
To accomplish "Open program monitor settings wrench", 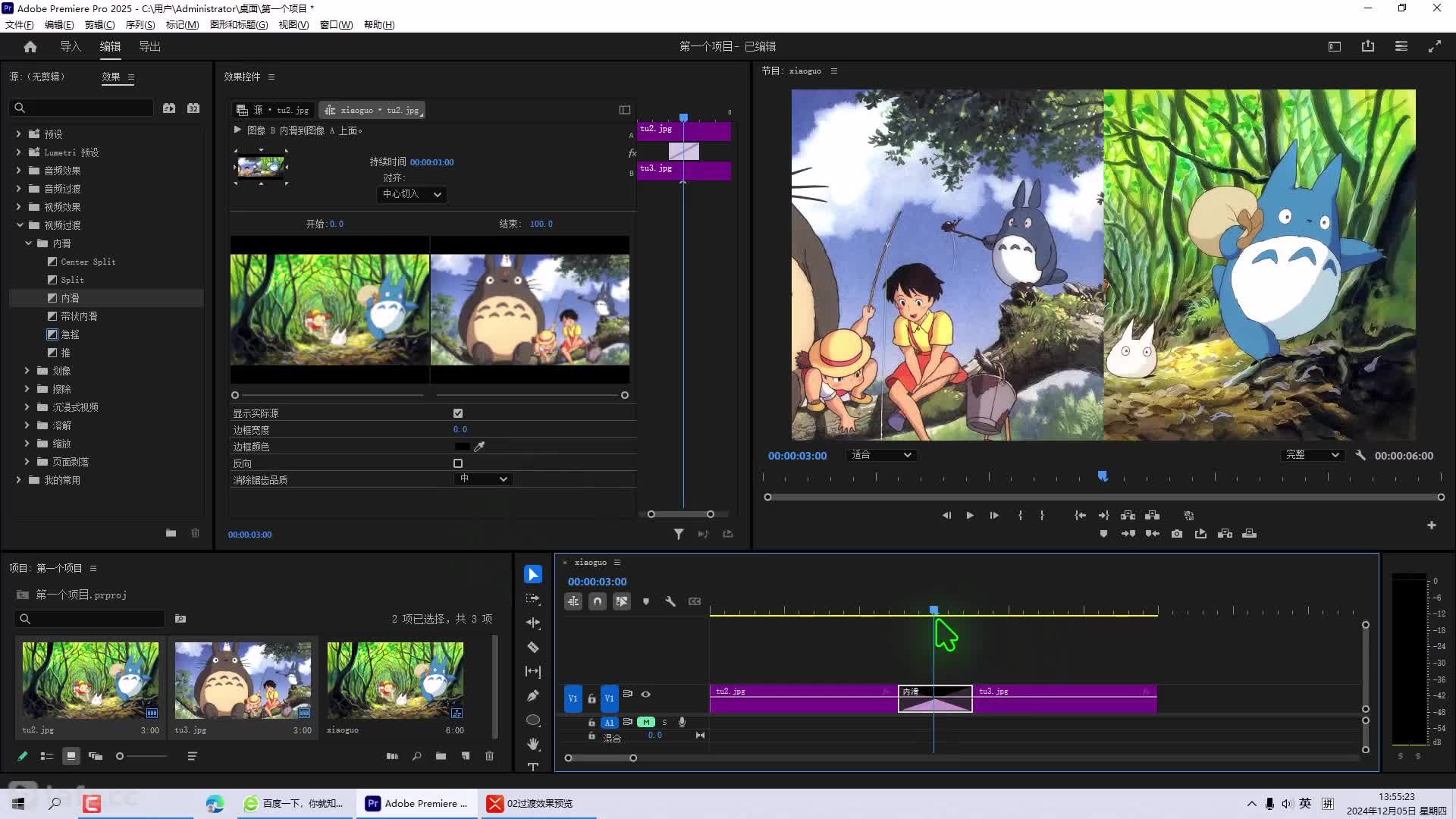I will [1360, 456].
